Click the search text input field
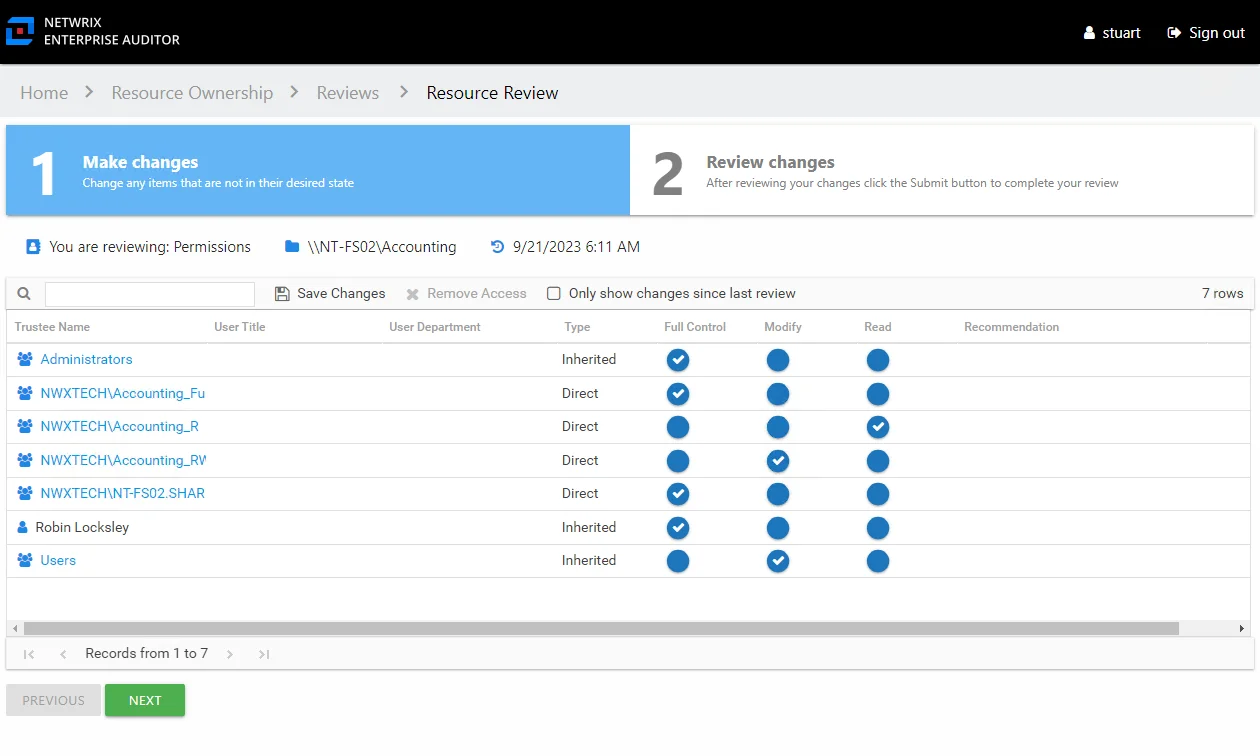1260x756 pixels. 150,294
